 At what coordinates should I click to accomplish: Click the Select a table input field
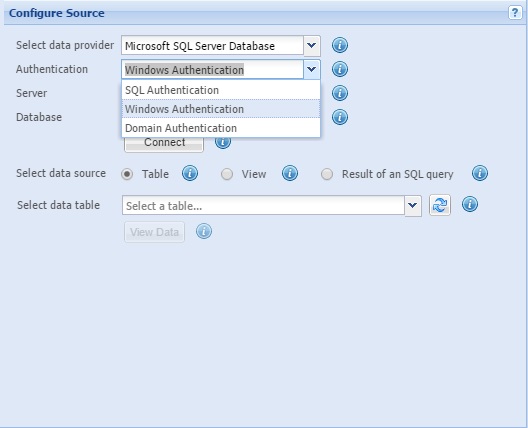(263, 205)
